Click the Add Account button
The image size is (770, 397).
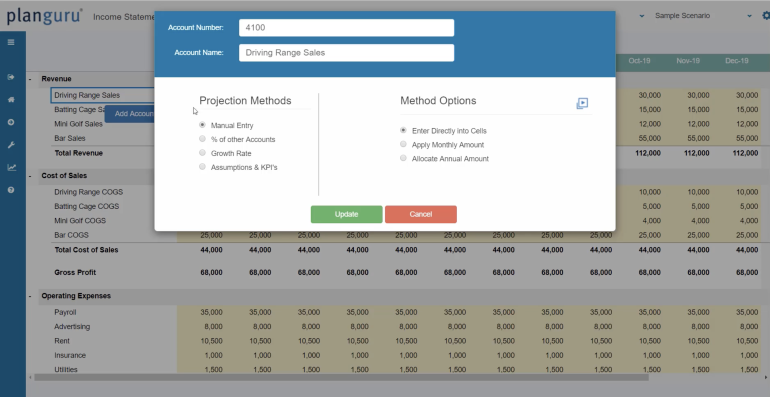(x=130, y=113)
